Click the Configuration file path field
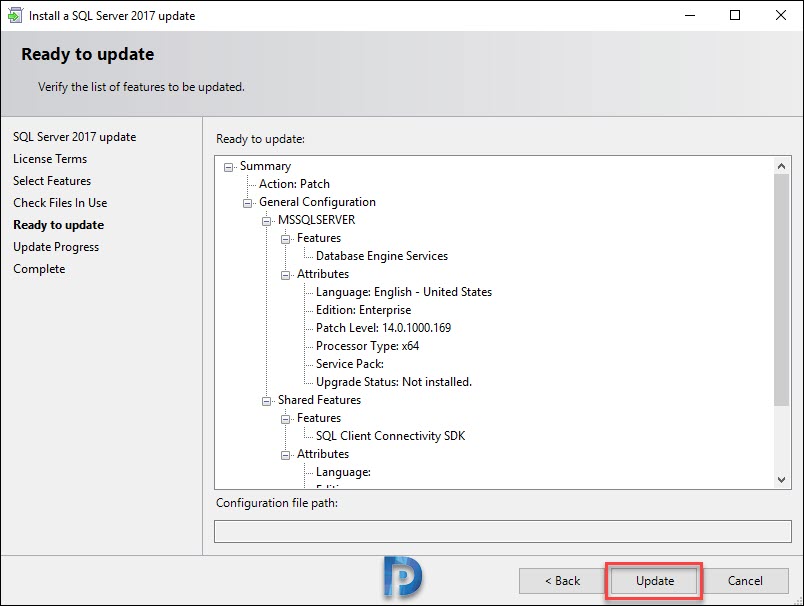 pyautogui.click(x=502, y=532)
